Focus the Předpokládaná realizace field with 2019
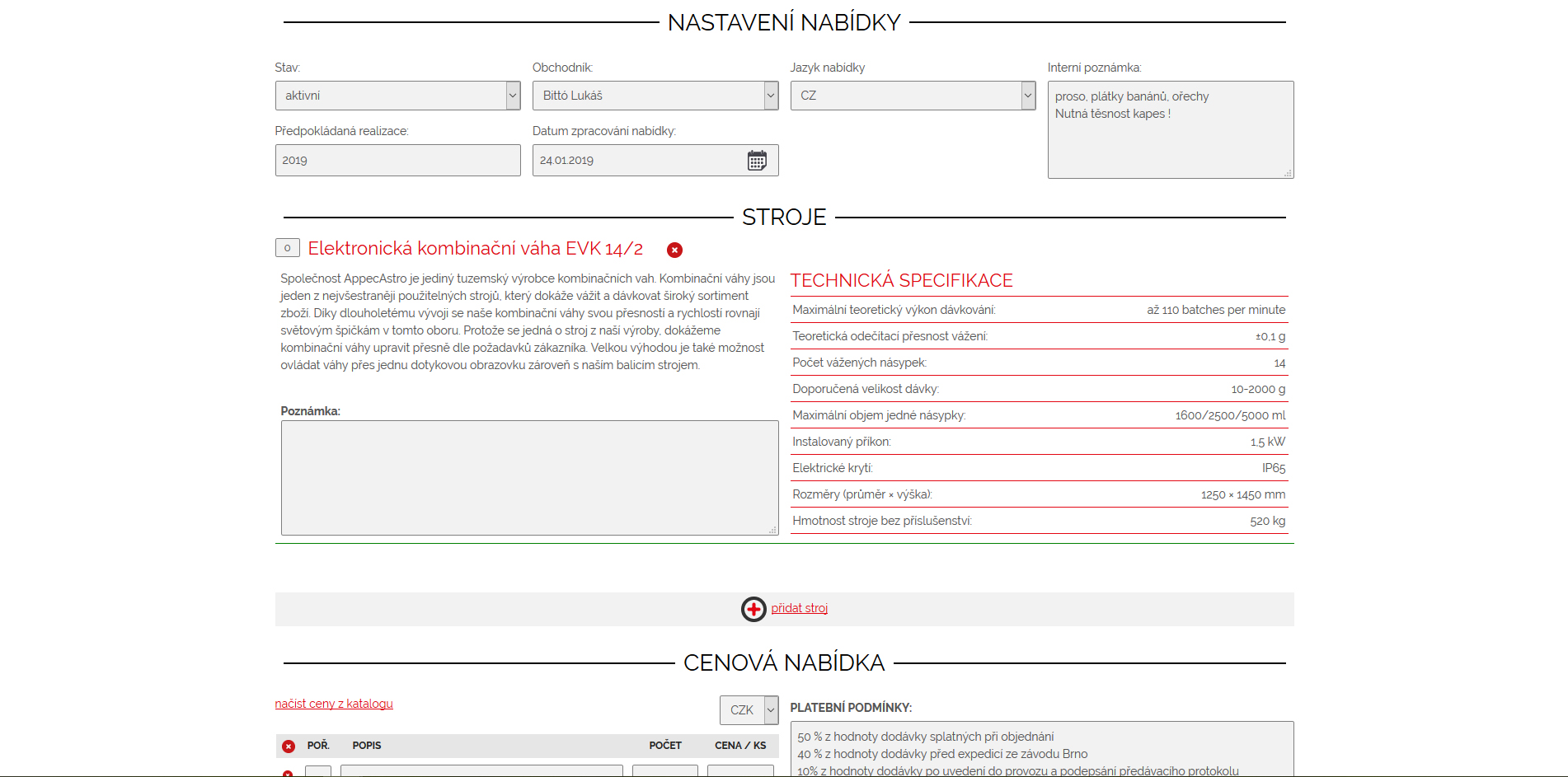This screenshot has height=777, width=1568. click(397, 160)
